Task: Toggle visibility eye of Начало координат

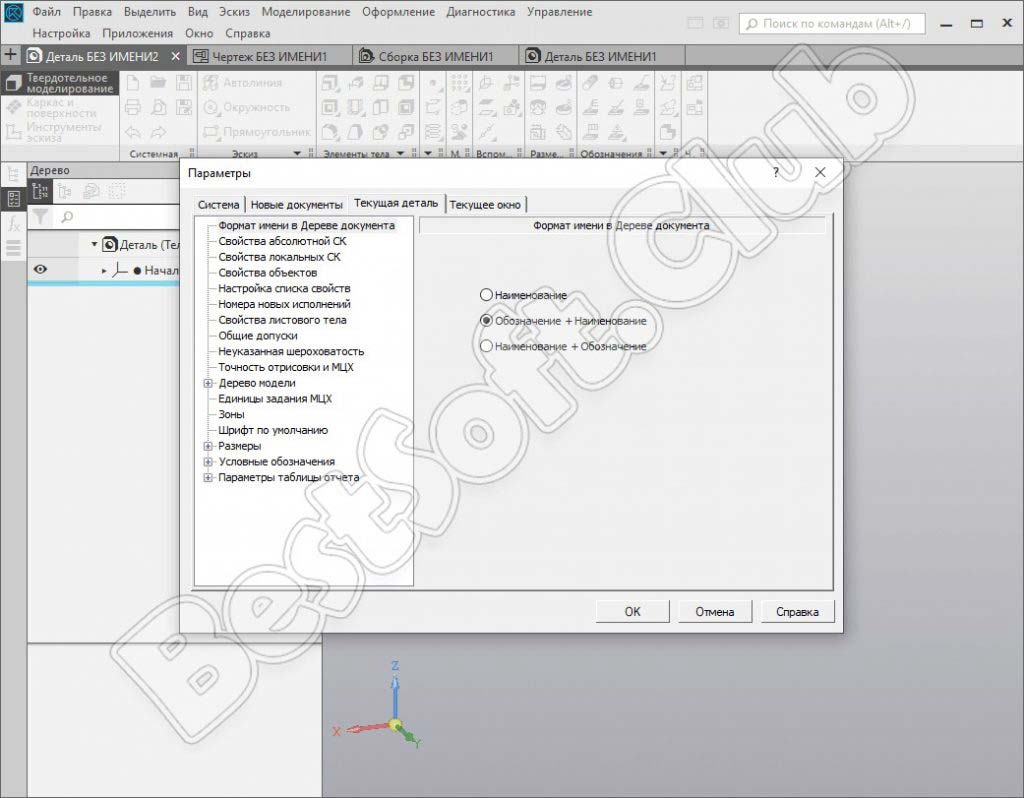Action: click(x=41, y=269)
